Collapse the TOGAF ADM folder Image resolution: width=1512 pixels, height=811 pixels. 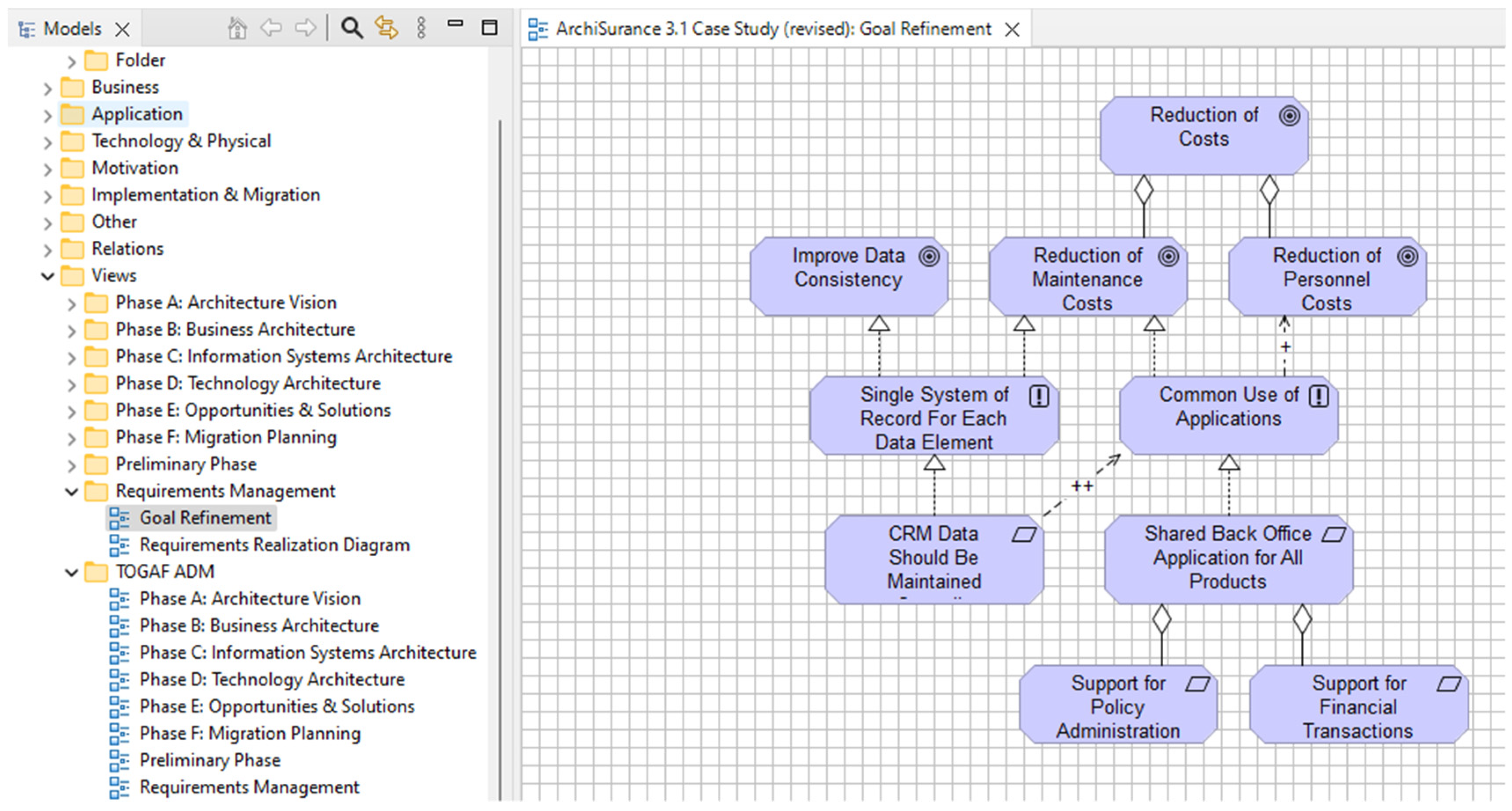[72, 572]
